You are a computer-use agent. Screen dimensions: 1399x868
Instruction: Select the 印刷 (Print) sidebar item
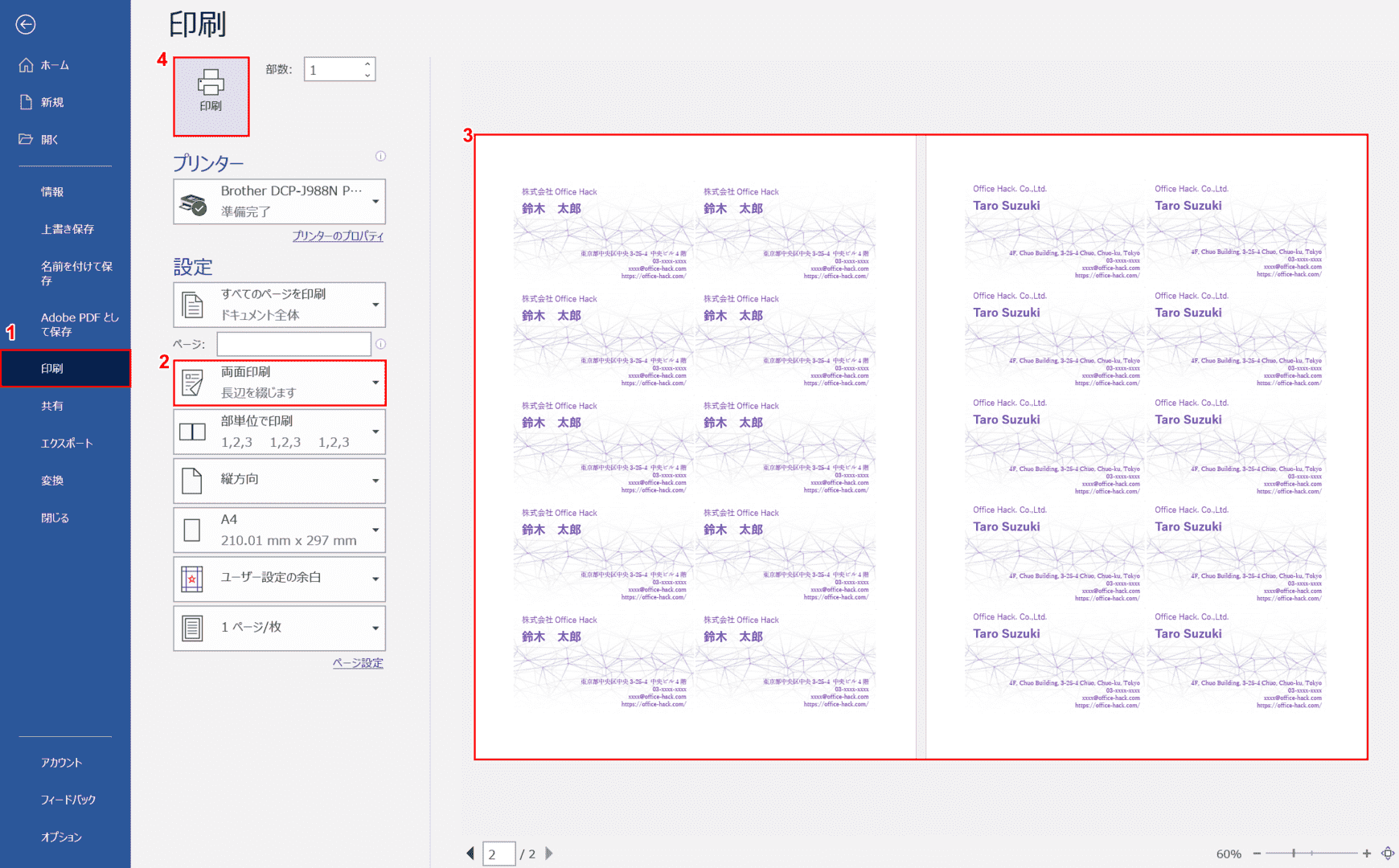65,368
